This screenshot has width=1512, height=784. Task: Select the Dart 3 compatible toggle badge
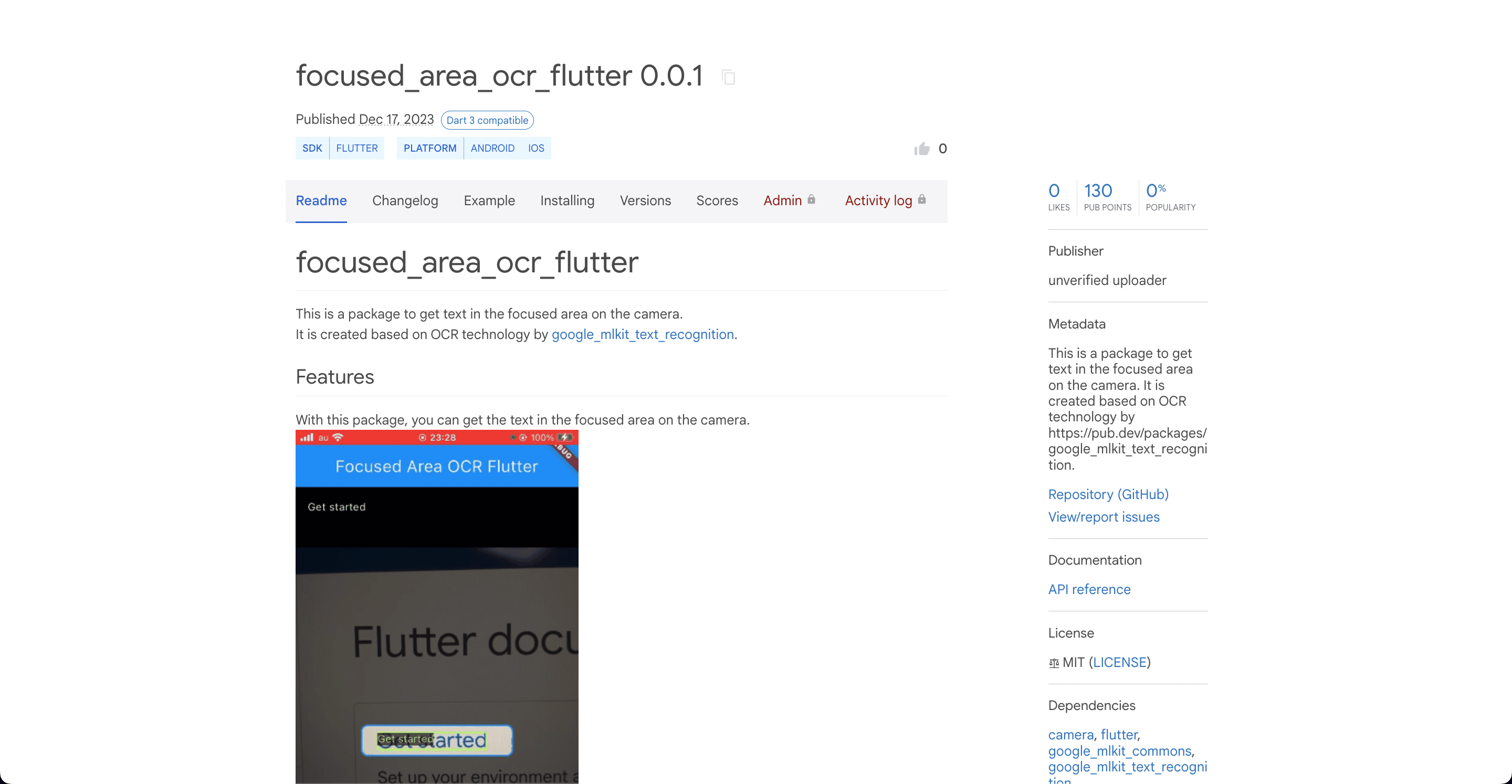pos(487,120)
